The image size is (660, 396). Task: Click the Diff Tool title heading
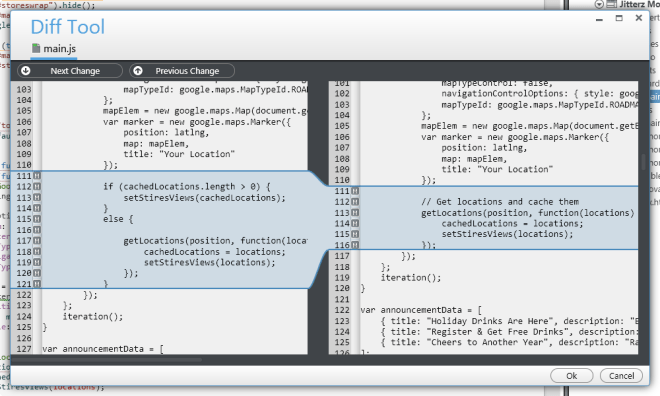click(x=68, y=27)
